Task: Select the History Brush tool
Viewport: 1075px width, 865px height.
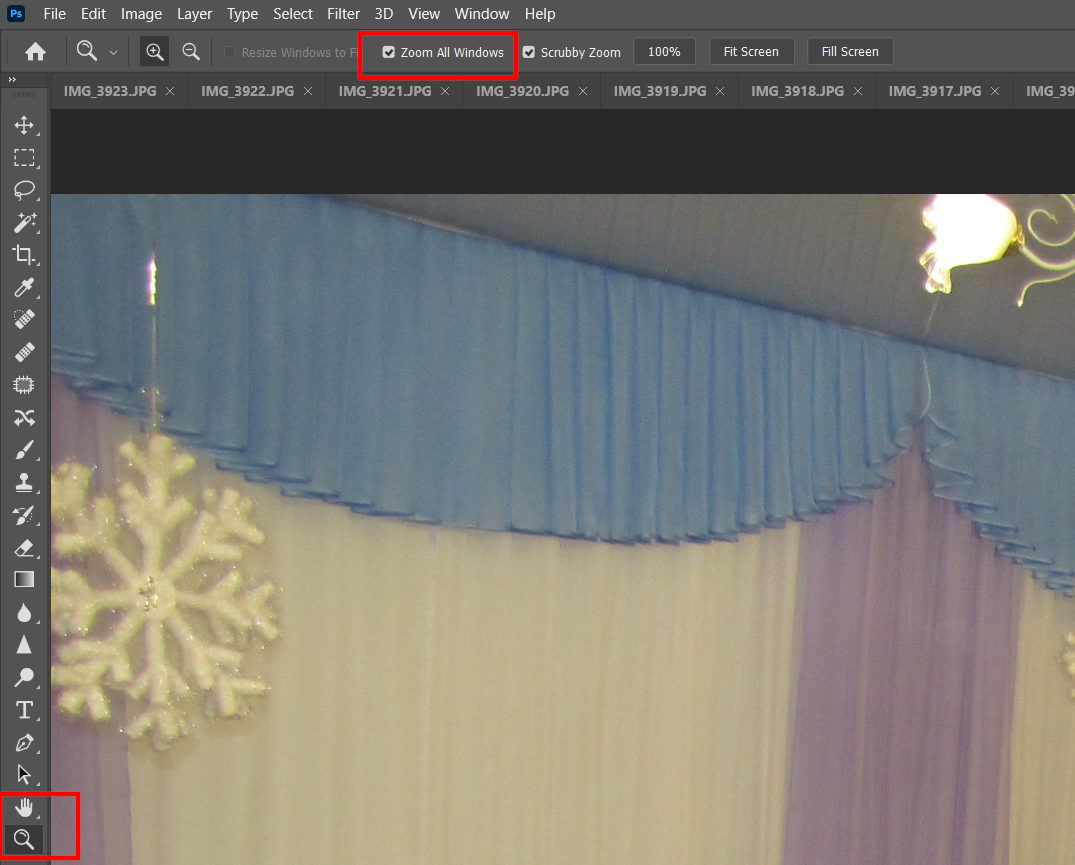Action: pyautogui.click(x=24, y=515)
